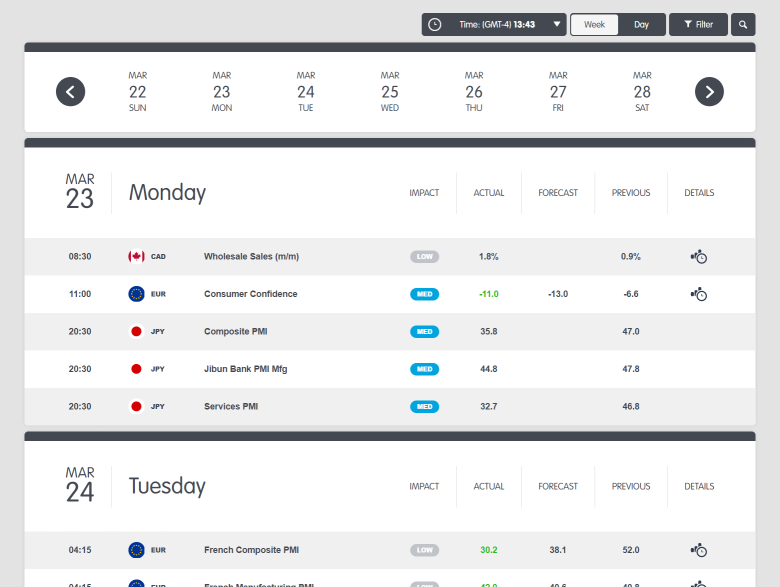This screenshot has width=780, height=587.
Task: Select Mar 22 Sunday
Action: (138, 92)
